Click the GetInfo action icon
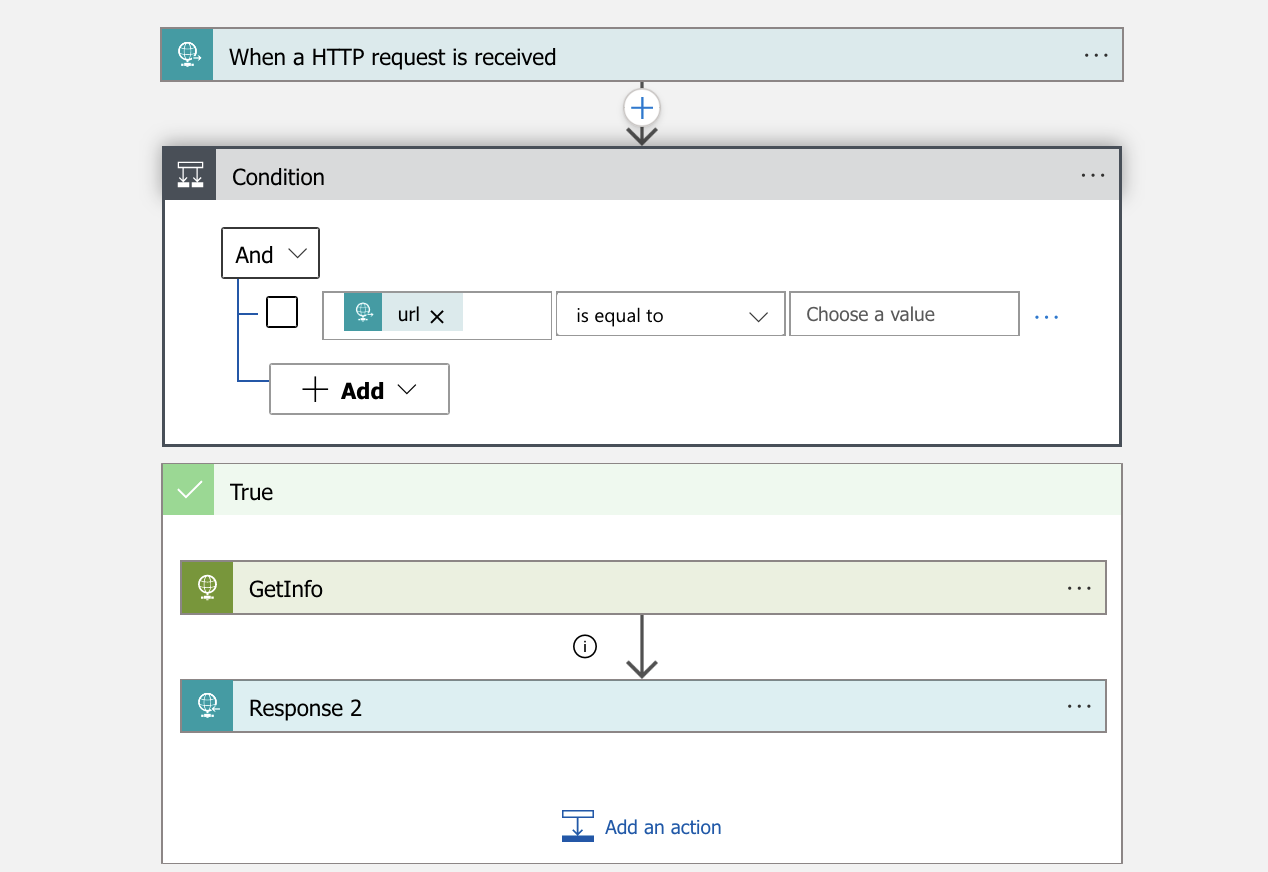 point(207,588)
